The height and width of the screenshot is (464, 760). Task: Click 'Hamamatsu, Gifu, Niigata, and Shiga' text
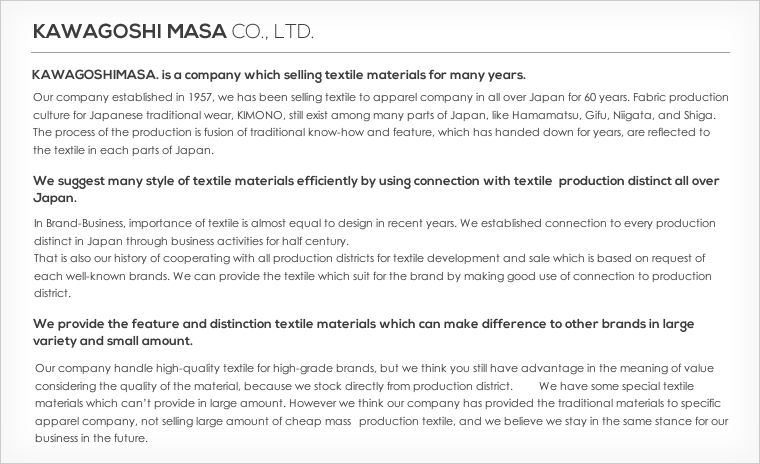point(613,115)
